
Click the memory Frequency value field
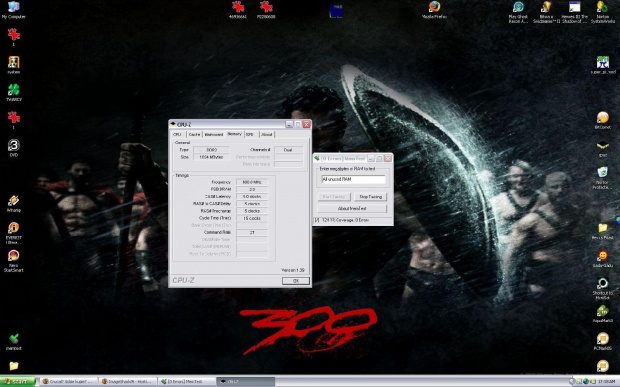click(x=252, y=182)
